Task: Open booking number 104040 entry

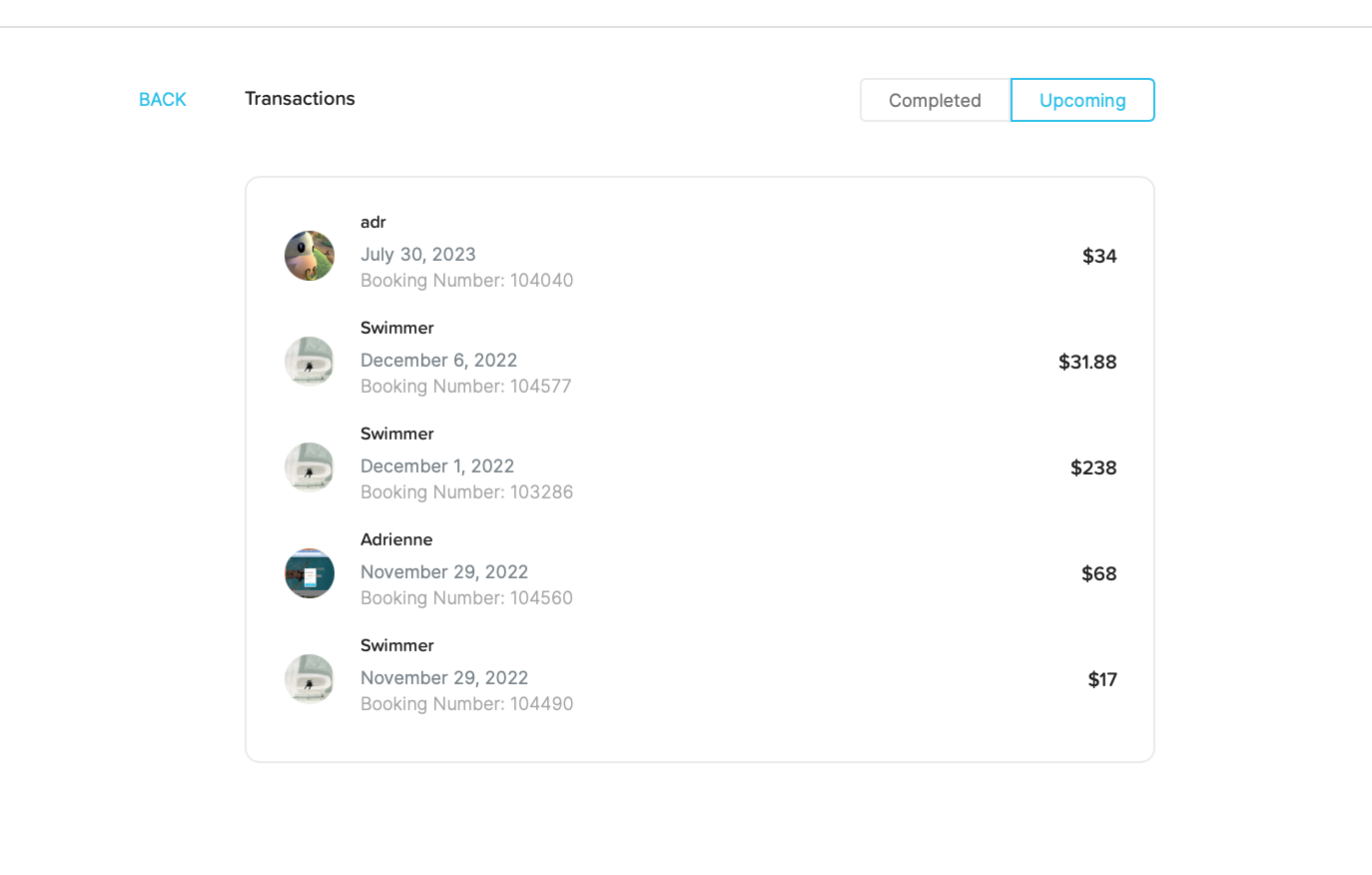Action: click(x=466, y=281)
